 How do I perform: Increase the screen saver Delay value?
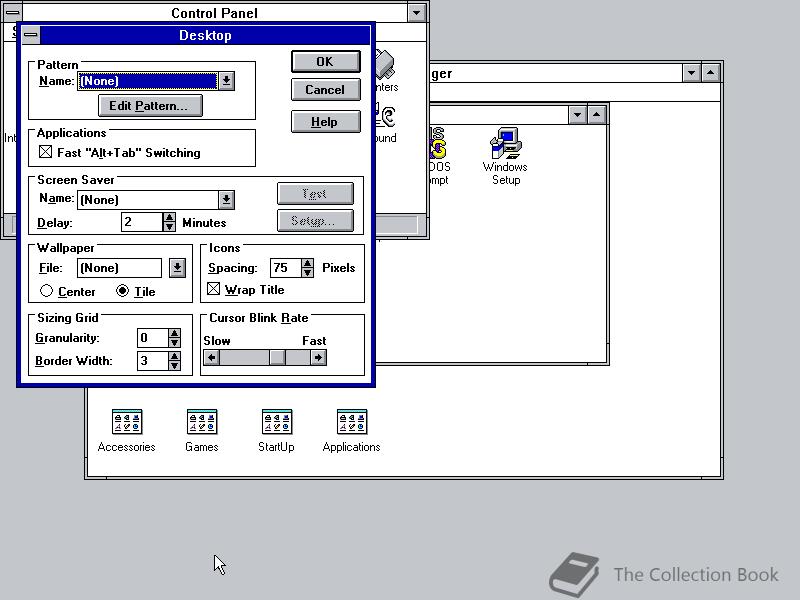pos(169,217)
